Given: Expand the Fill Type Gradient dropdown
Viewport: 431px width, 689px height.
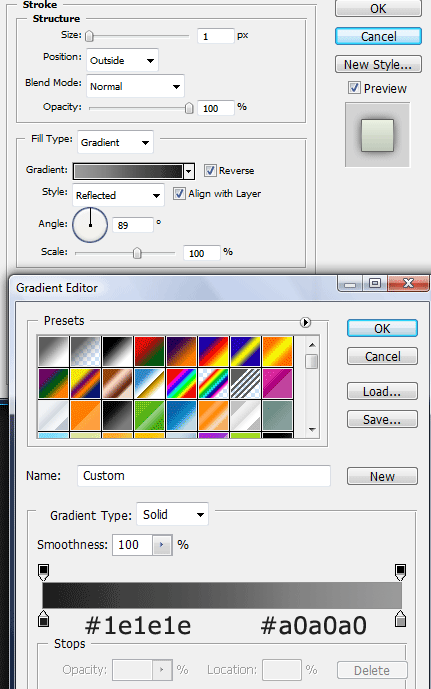Looking at the screenshot, I should point(115,142).
